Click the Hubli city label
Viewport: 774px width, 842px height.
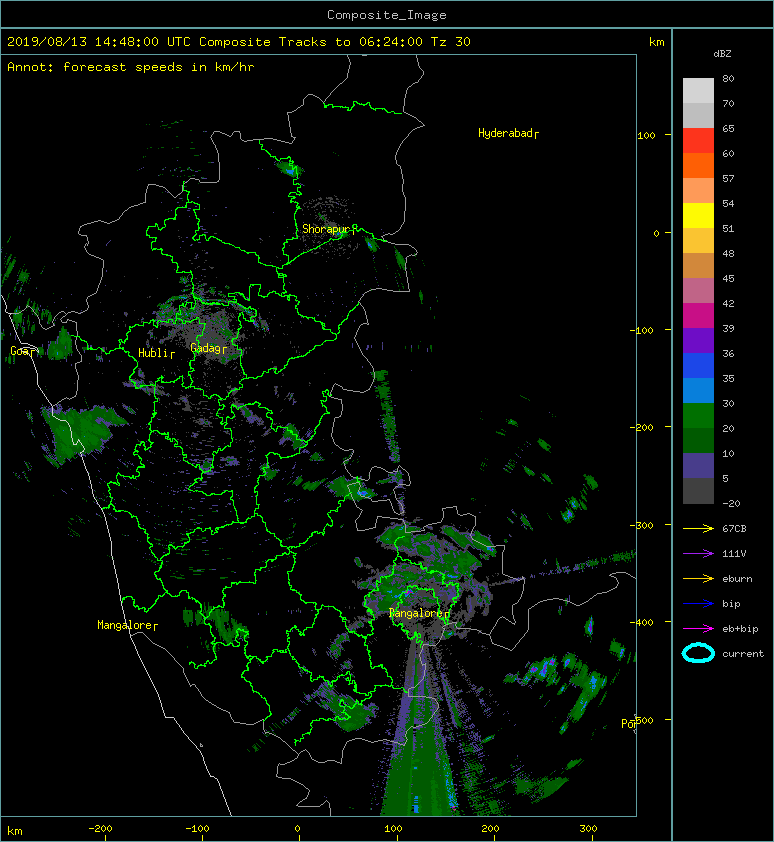(156, 353)
